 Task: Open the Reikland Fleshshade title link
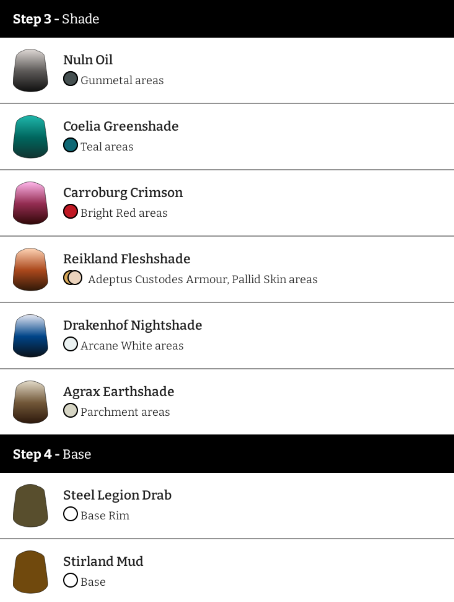coord(127,259)
